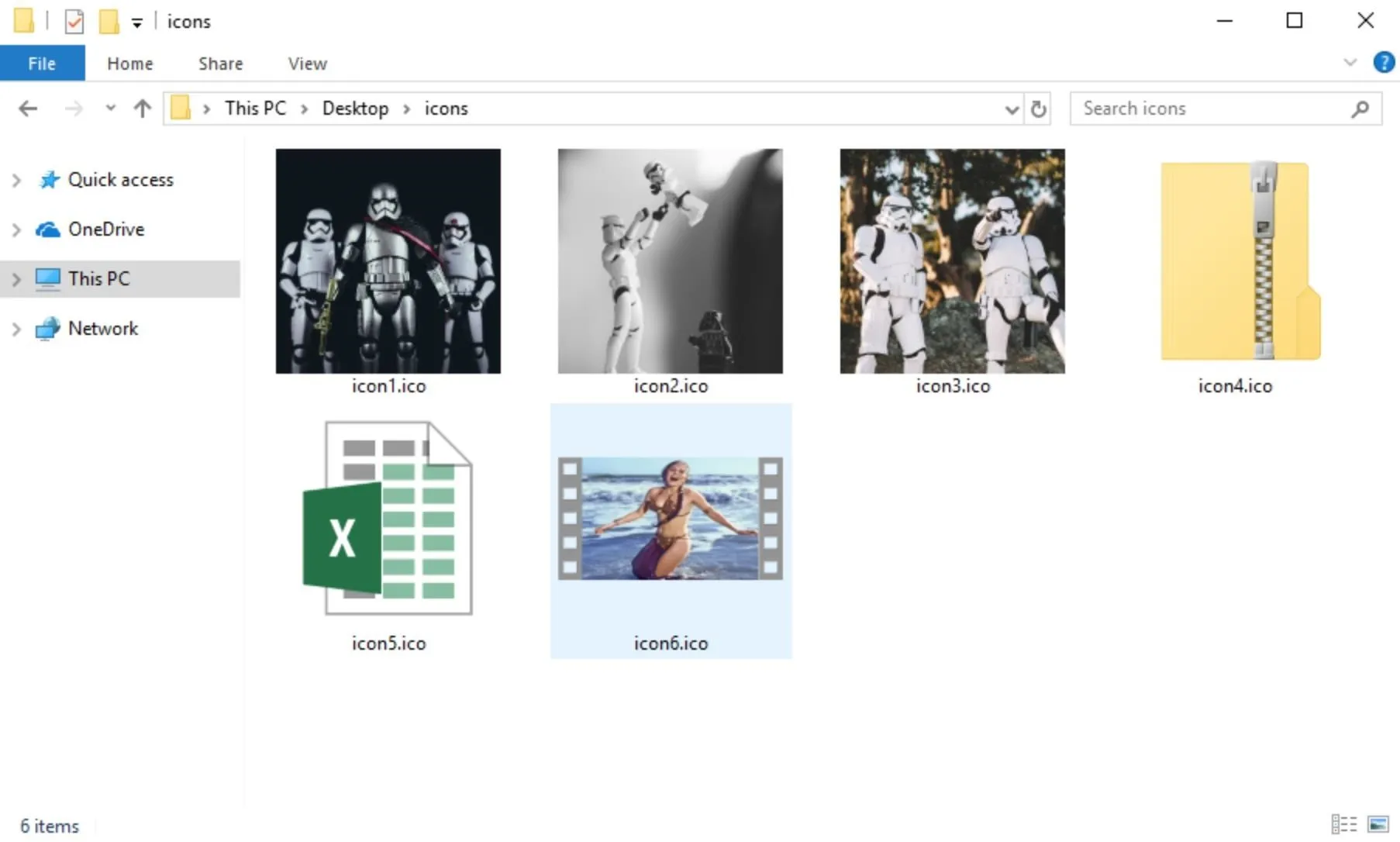
Task: Go up one folder level arrow
Action: (142, 109)
